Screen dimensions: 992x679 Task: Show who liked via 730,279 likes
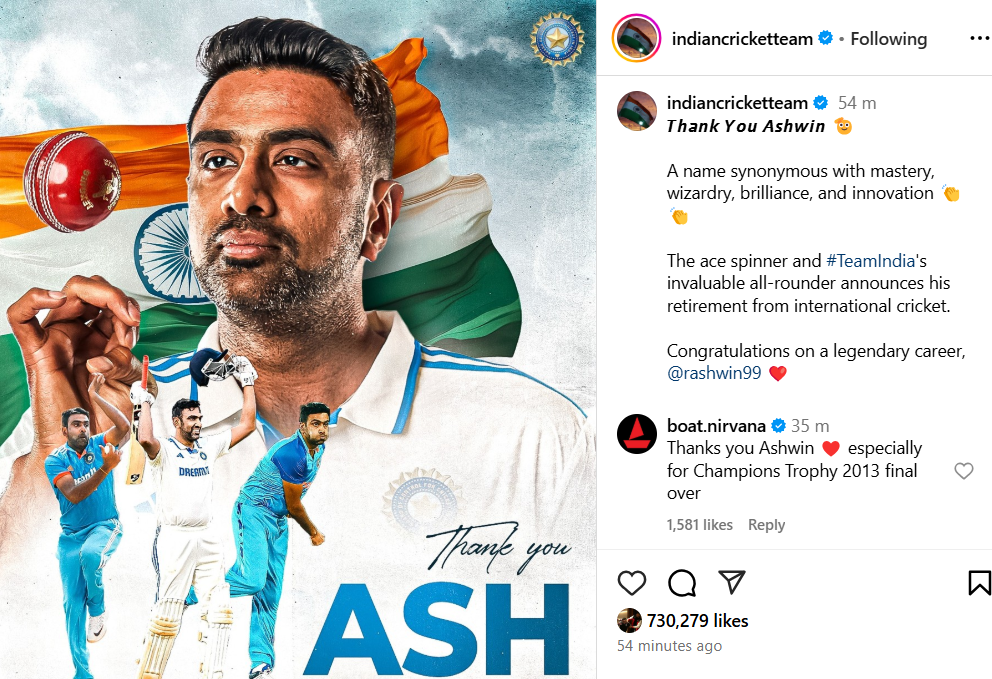[697, 621]
